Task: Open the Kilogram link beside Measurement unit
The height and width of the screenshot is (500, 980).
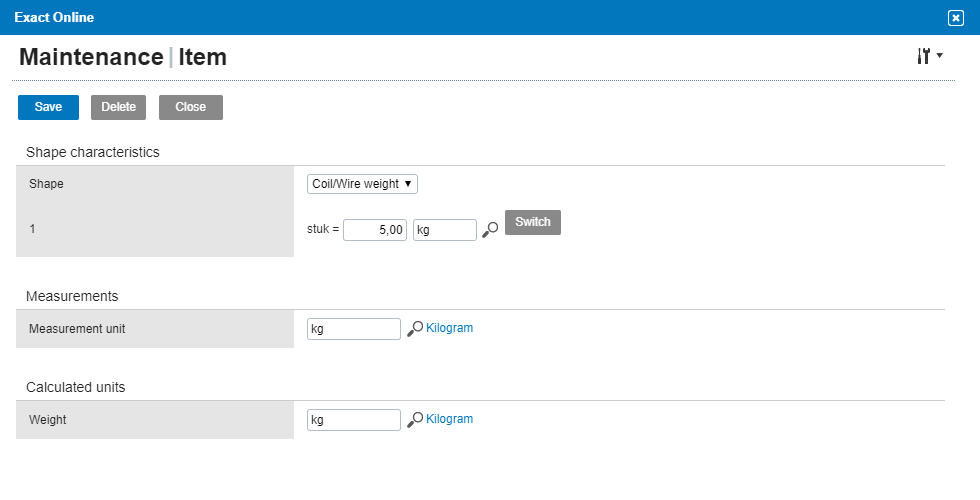Action: 449,328
